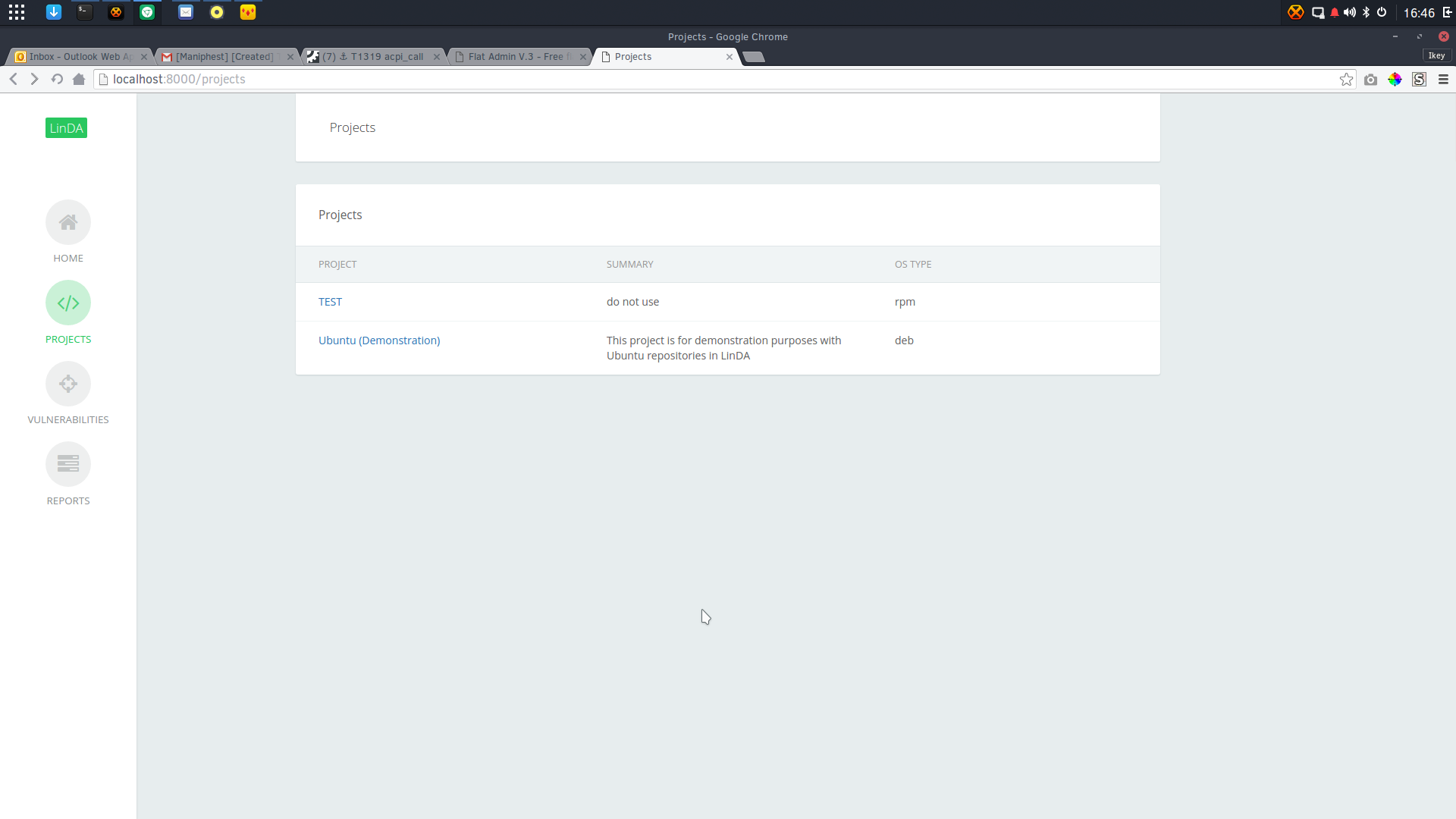Click the Ikey profile button
This screenshot has width=1456, height=819.
(1436, 56)
